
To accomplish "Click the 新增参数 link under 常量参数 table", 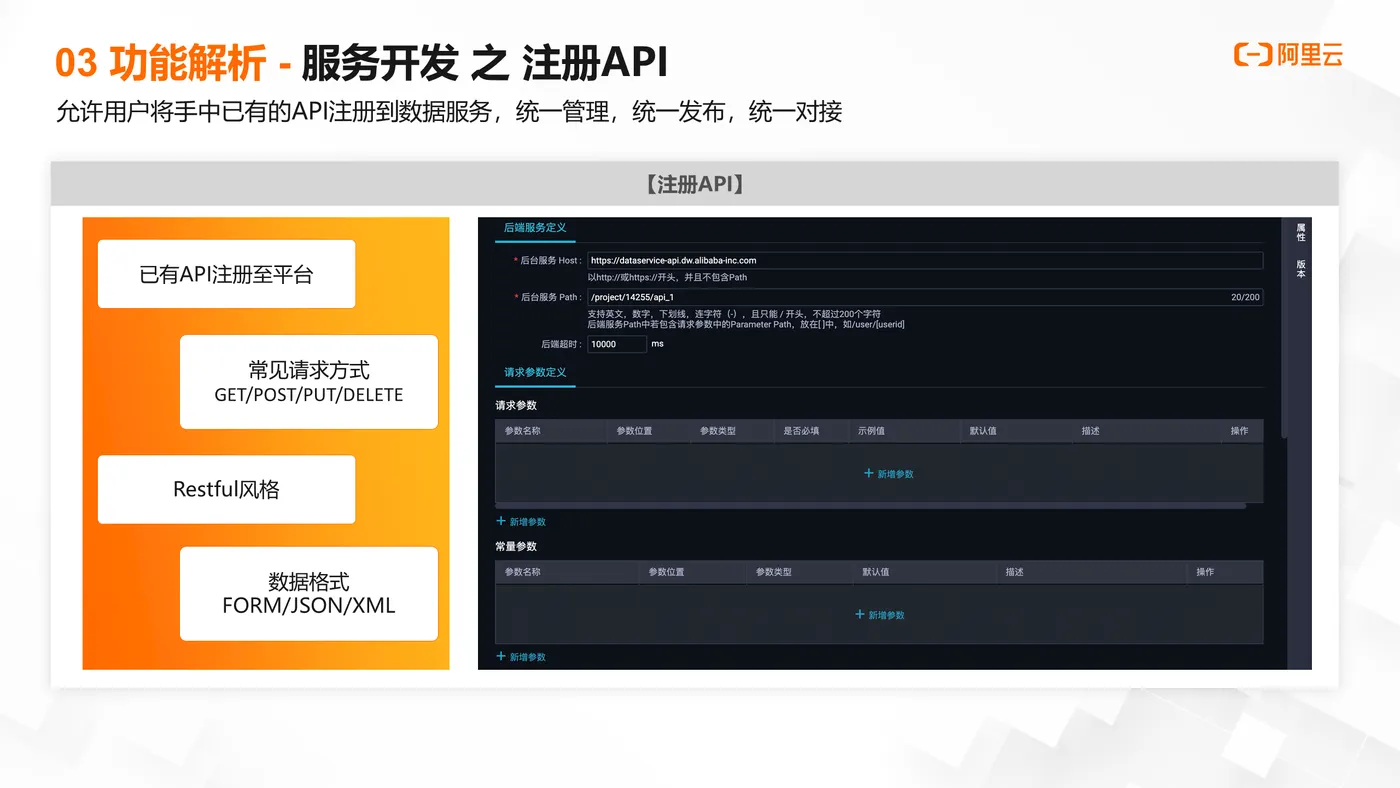I will point(521,657).
